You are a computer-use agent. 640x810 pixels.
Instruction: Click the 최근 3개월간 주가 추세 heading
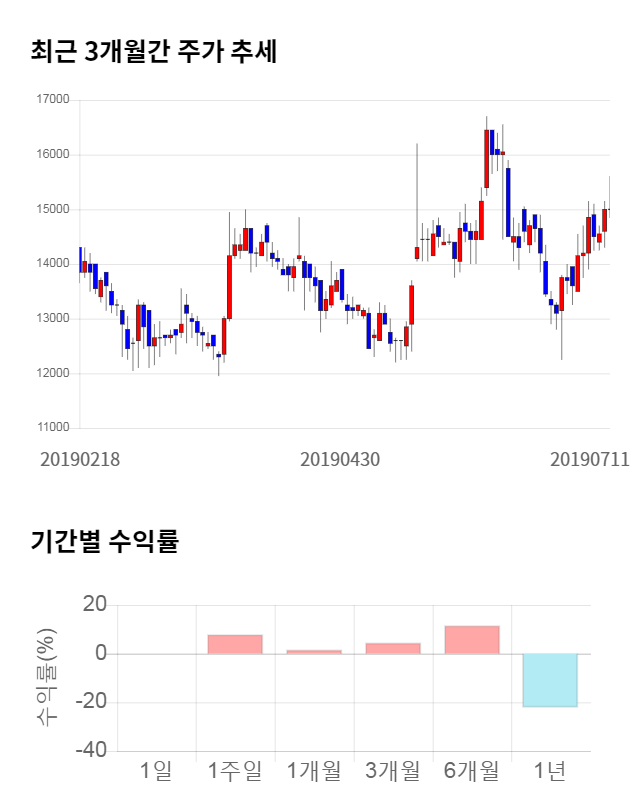point(153,51)
